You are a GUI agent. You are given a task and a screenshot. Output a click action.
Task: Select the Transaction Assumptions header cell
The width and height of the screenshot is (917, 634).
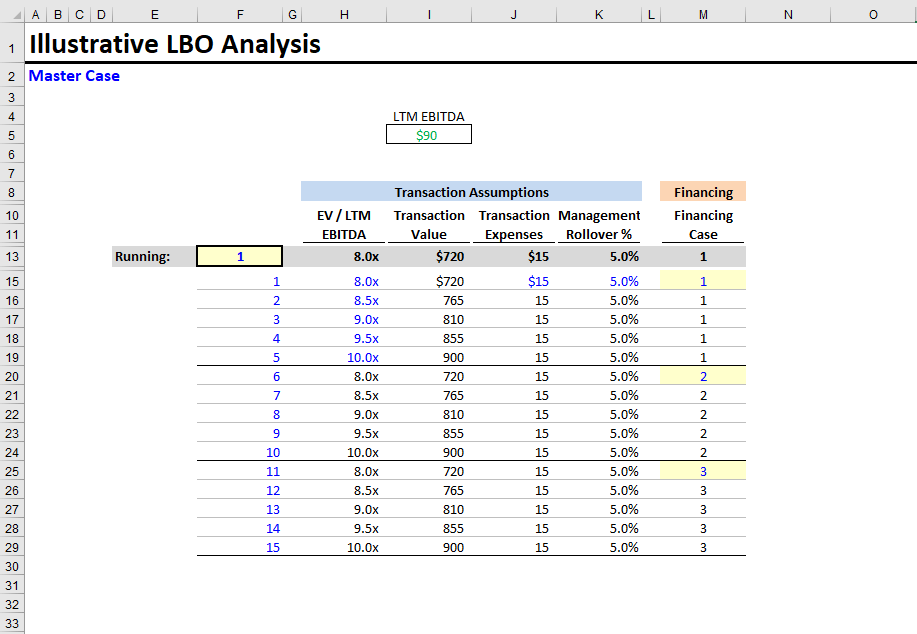471,192
